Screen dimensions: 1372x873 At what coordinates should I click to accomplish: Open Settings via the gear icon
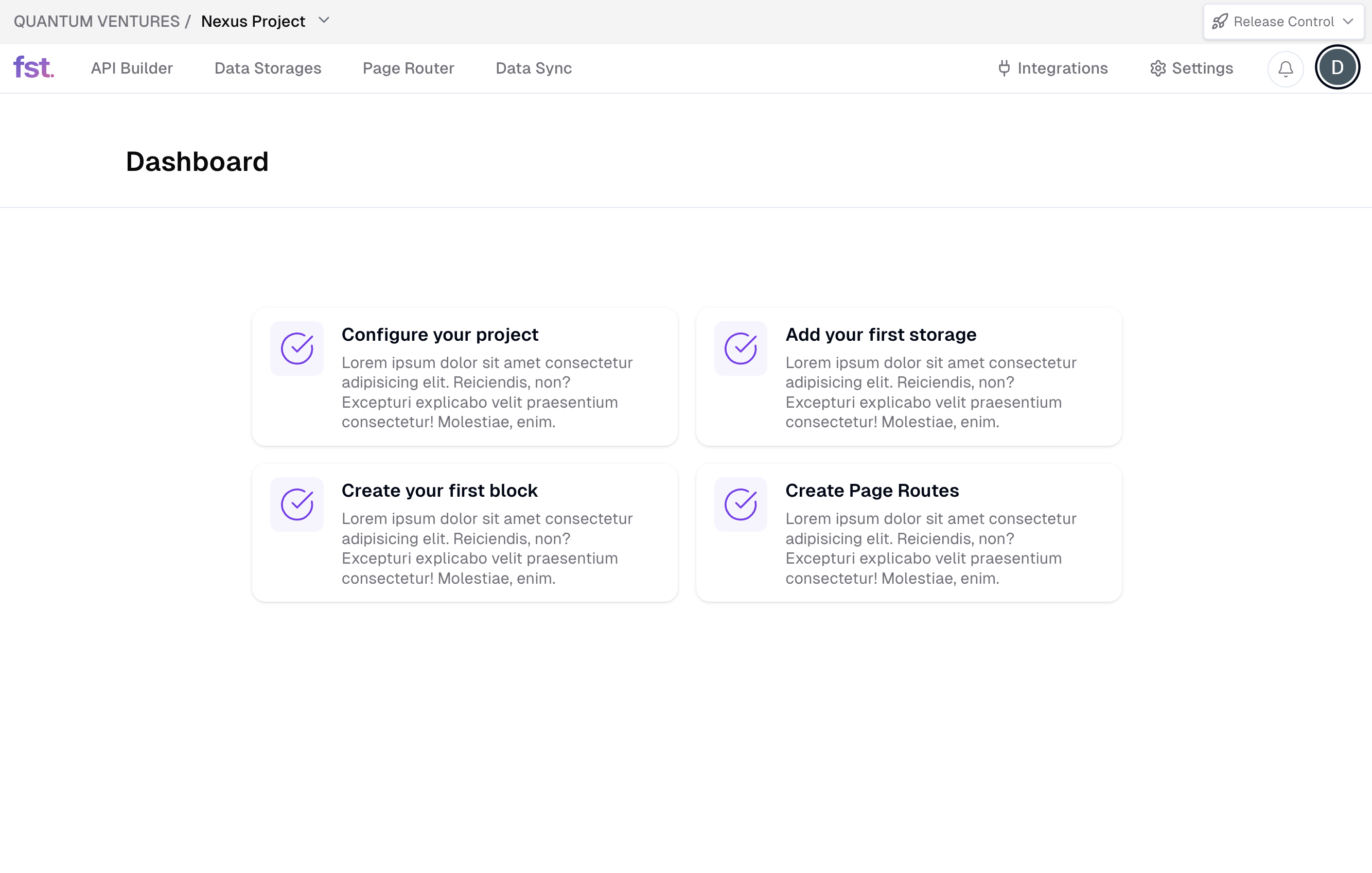(x=1158, y=68)
